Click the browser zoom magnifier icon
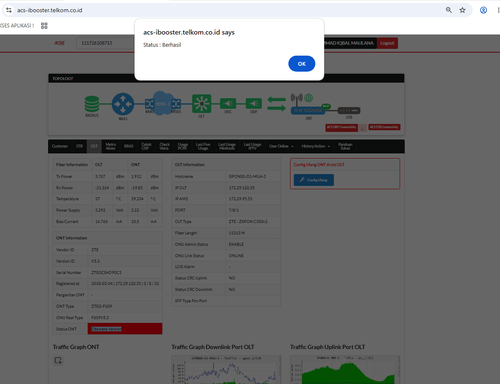The height and width of the screenshot is (384, 500). tap(449, 10)
